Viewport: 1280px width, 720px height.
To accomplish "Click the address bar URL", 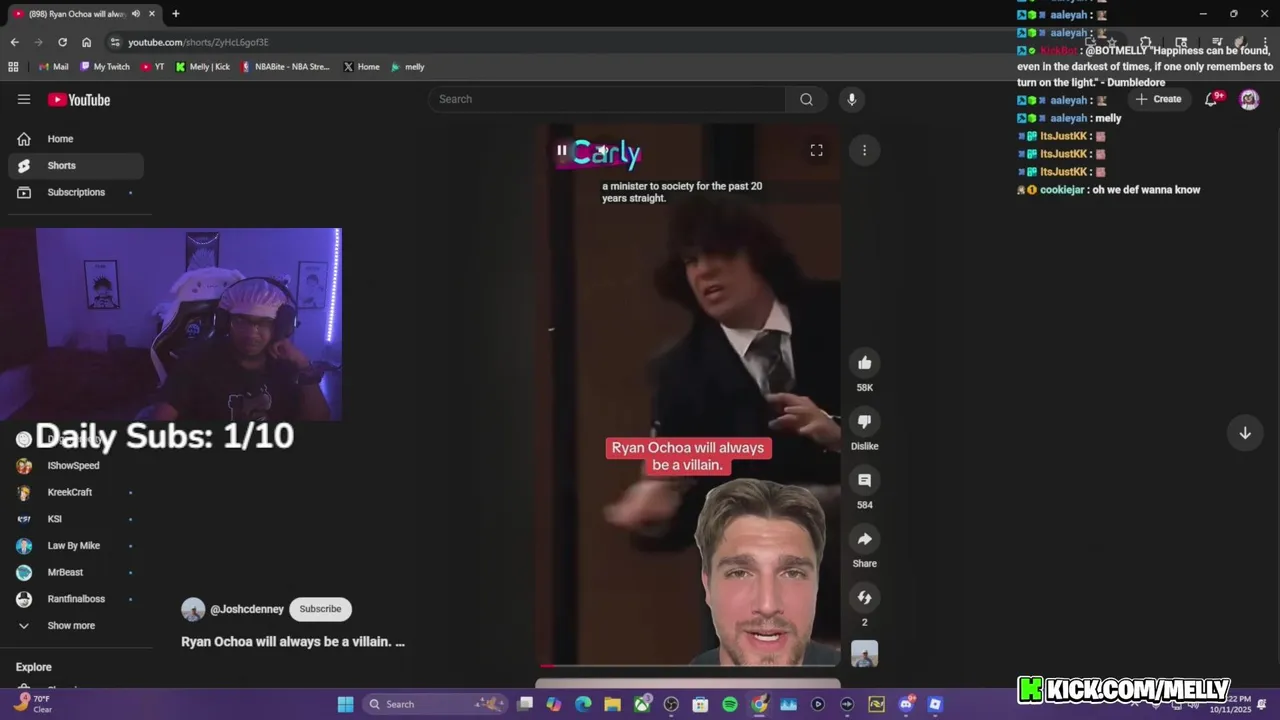I will [198, 42].
